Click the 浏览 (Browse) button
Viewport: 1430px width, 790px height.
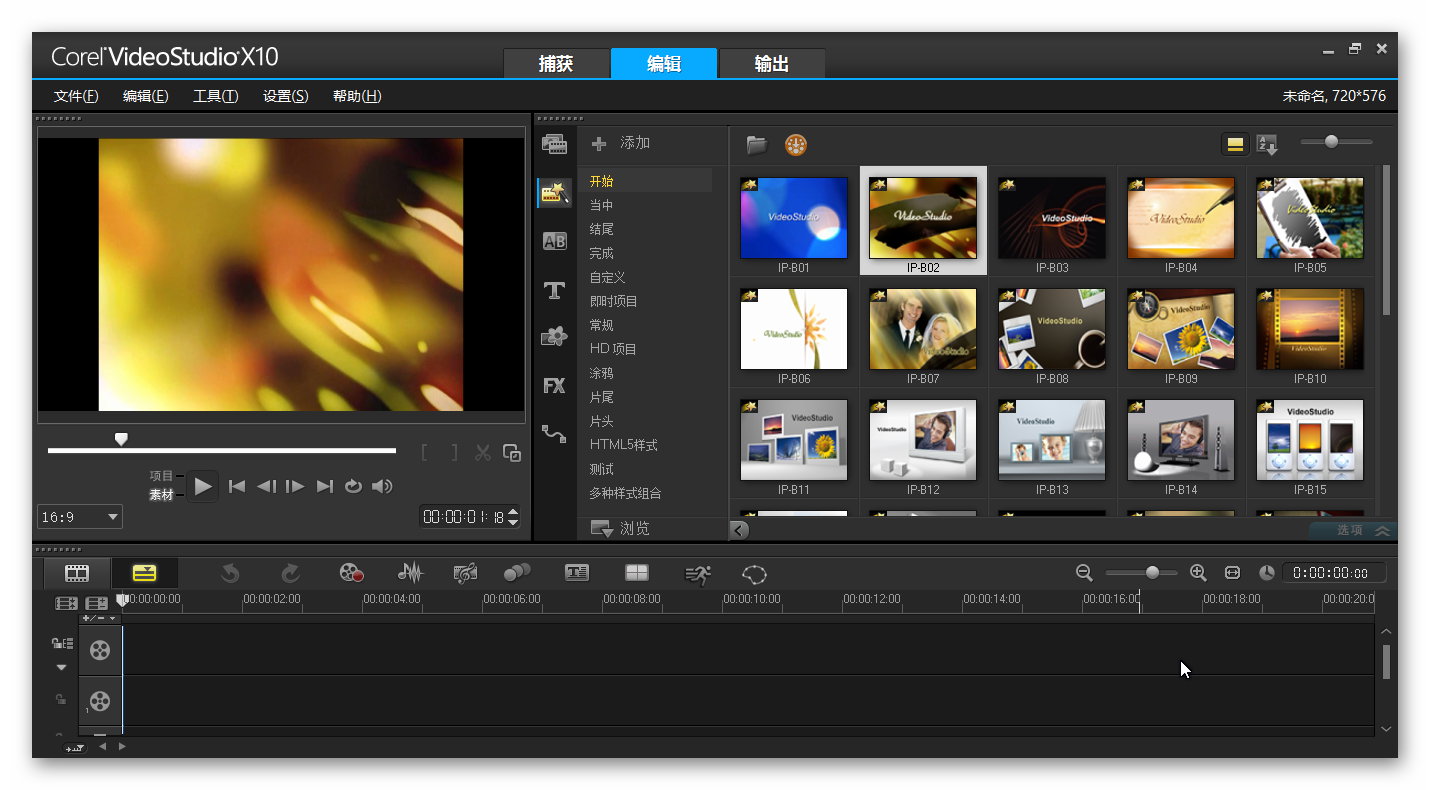(x=621, y=528)
